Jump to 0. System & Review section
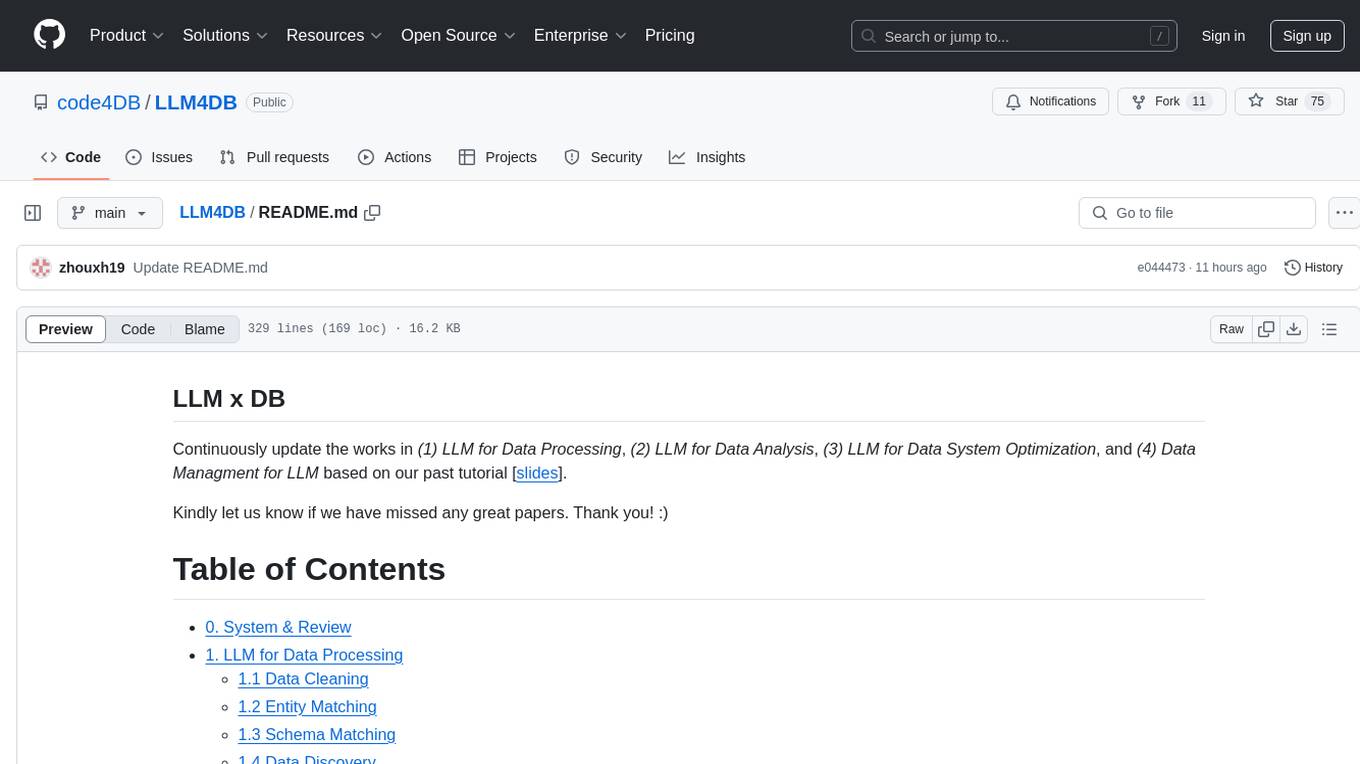The width and height of the screenshot is (1360, 764). point(278,627)
